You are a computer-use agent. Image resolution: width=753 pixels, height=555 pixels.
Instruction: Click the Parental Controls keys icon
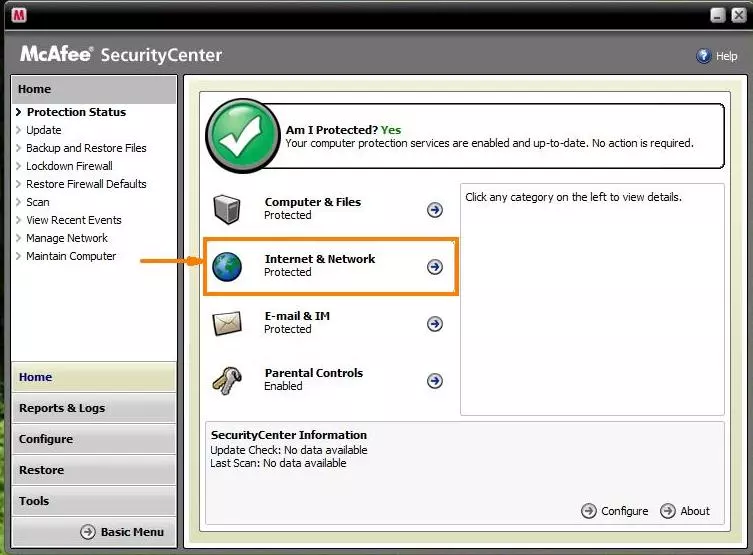click(x=227, y=381)
